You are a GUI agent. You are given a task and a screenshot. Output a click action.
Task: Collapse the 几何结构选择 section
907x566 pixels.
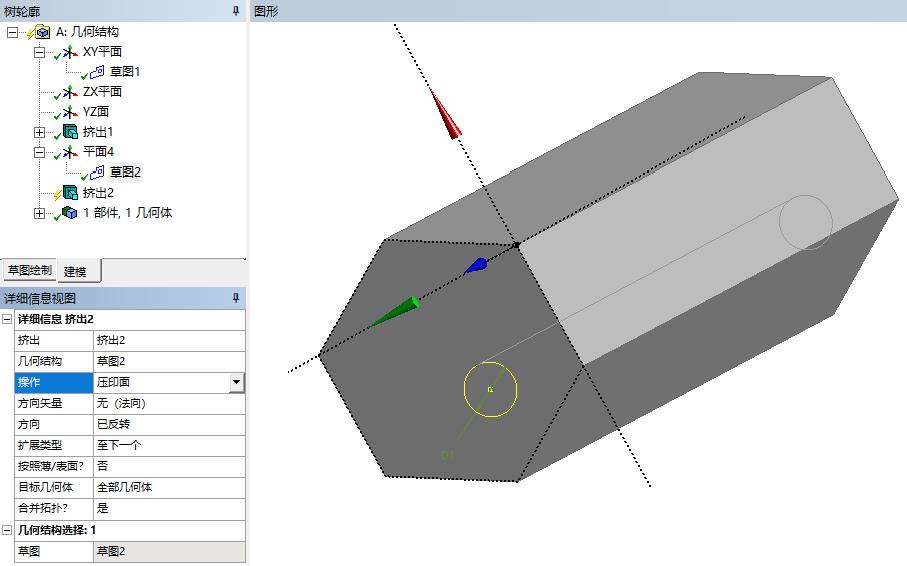pos(8,530)
